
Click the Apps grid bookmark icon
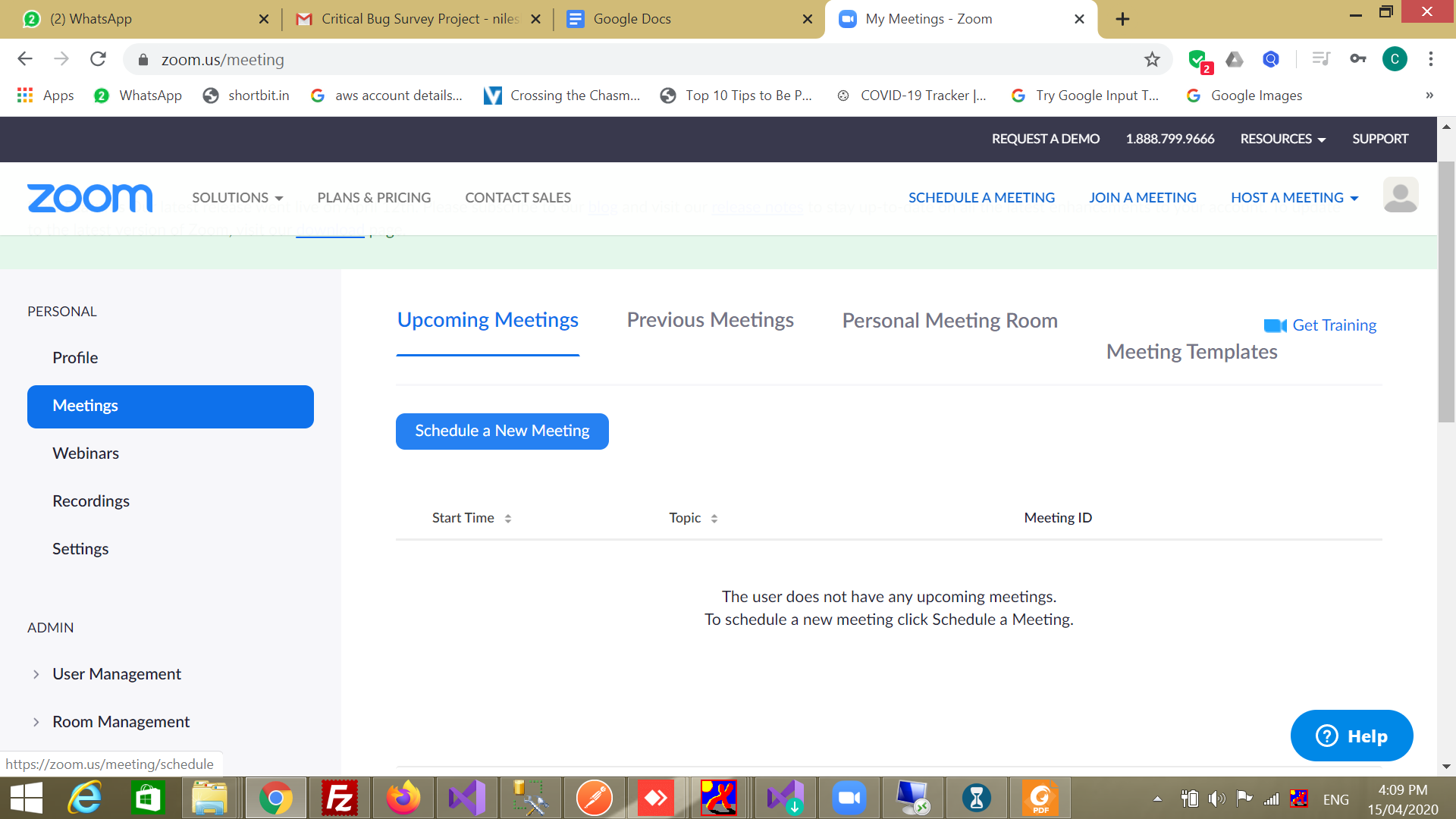tap(25, 96)
